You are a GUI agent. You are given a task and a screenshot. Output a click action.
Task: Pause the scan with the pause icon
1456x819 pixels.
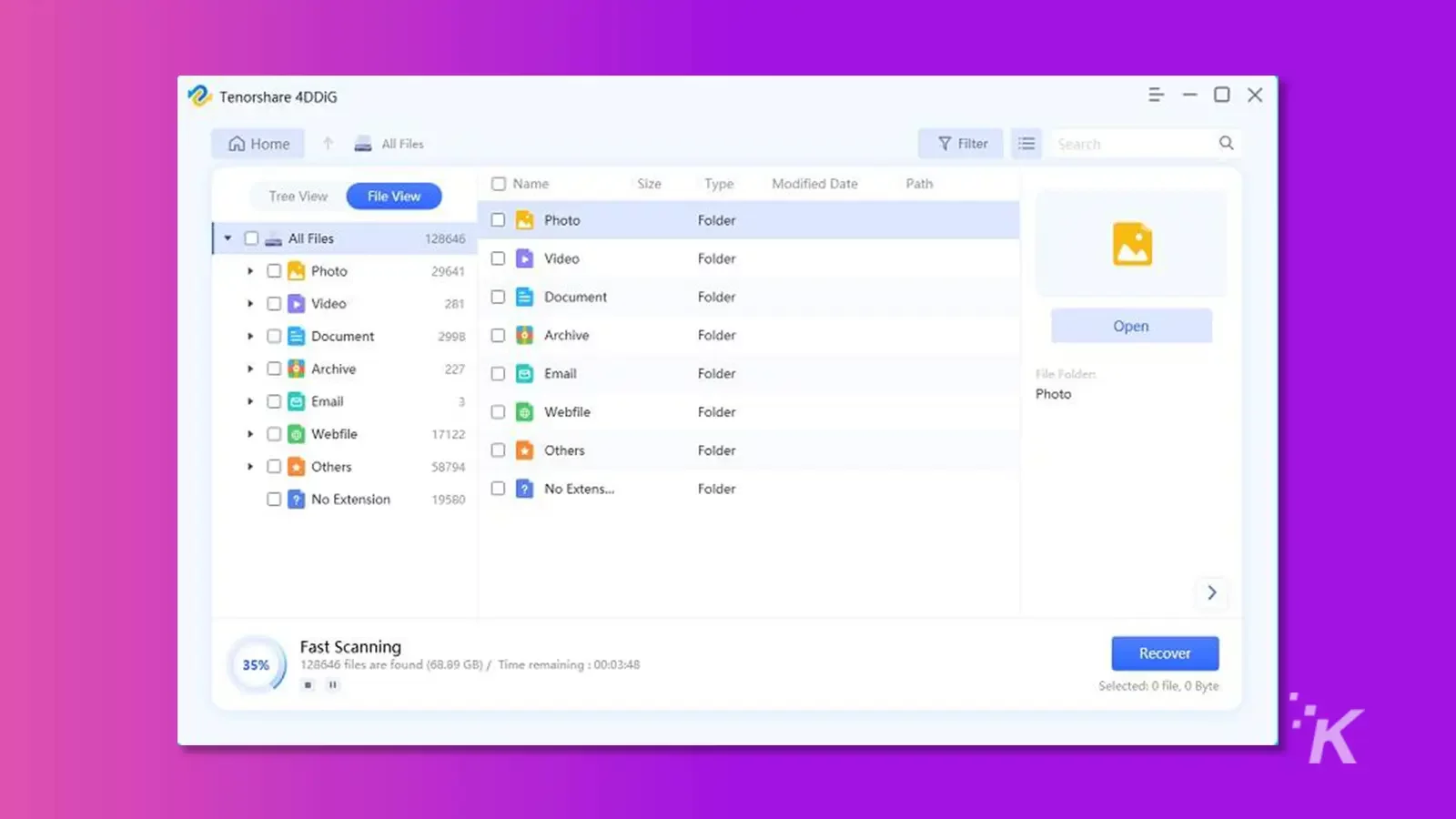[x=333, y=685]
